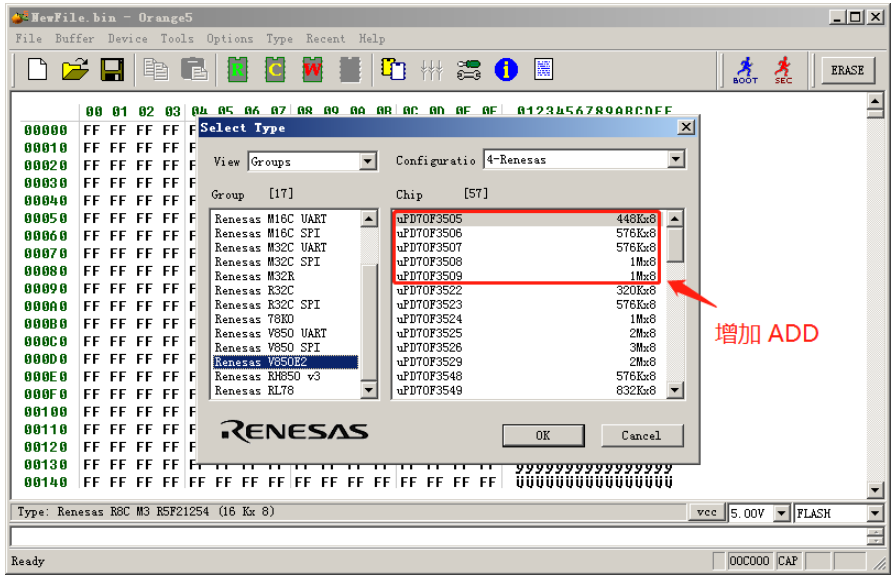Open the sliders settings toolbar icon
The width and height of the screenshot is (894, 579).
(432, 70)
